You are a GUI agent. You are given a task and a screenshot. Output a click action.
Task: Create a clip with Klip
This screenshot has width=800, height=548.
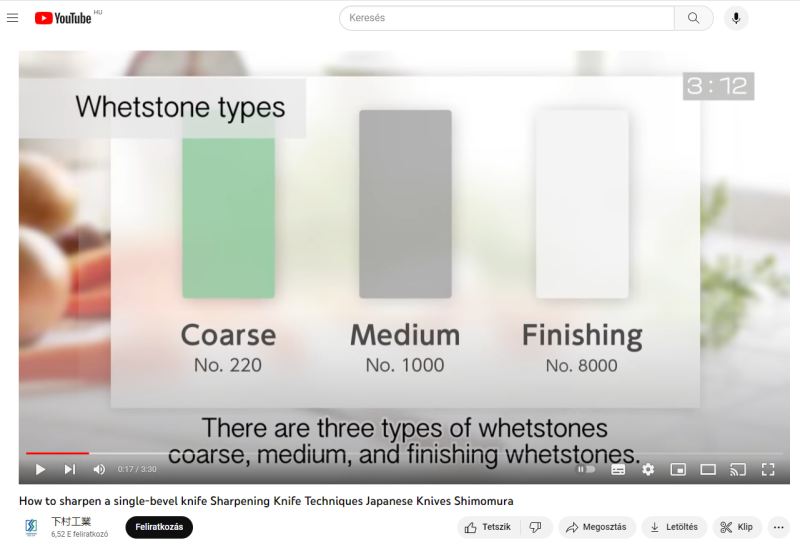pos(737,527)
